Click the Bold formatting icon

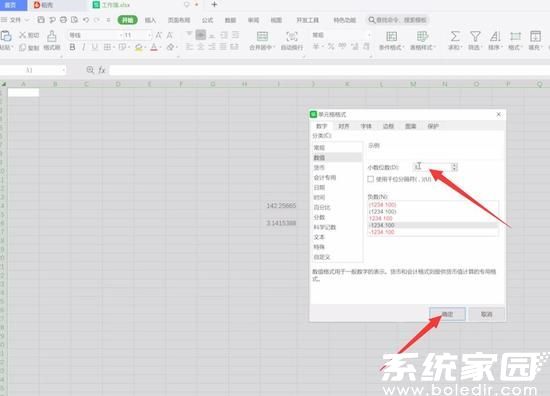pos(72,47)
